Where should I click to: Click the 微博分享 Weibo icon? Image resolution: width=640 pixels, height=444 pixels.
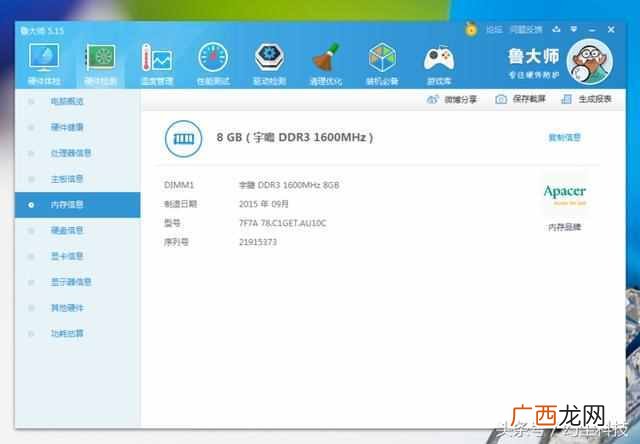coord(432,99)
